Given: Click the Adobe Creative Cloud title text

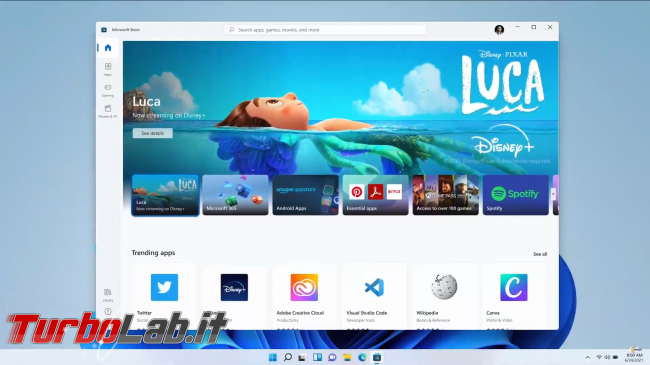Looking at the screenshot, I should point(300,313).
